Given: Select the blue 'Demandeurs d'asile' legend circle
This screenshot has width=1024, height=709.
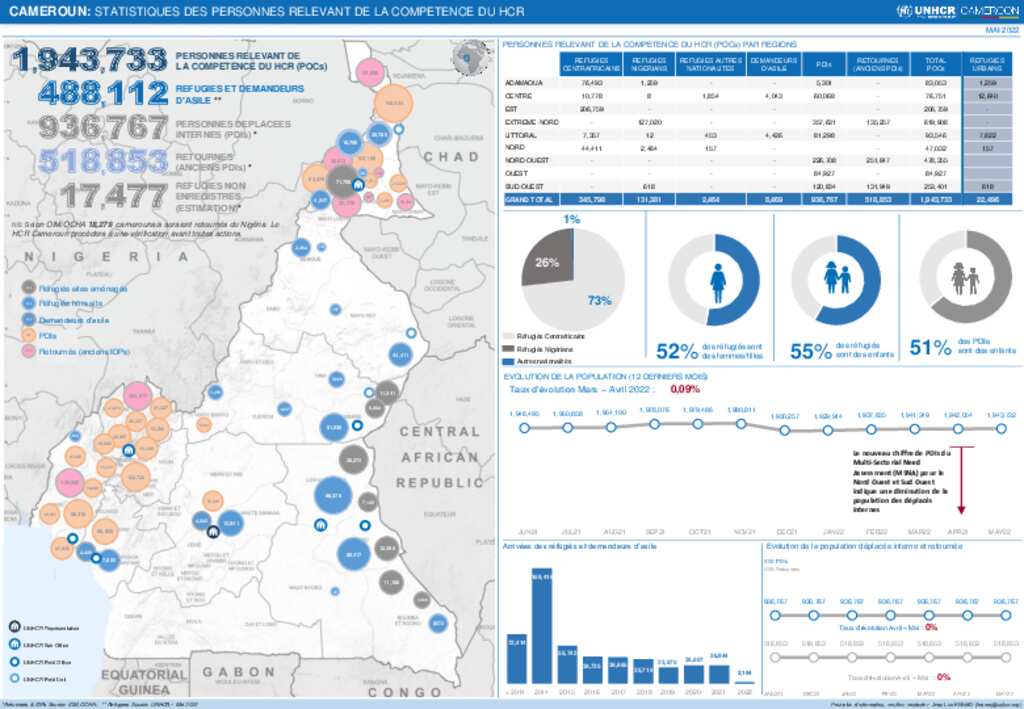Looking at the screenshot, I should click(x=29, y=320).
